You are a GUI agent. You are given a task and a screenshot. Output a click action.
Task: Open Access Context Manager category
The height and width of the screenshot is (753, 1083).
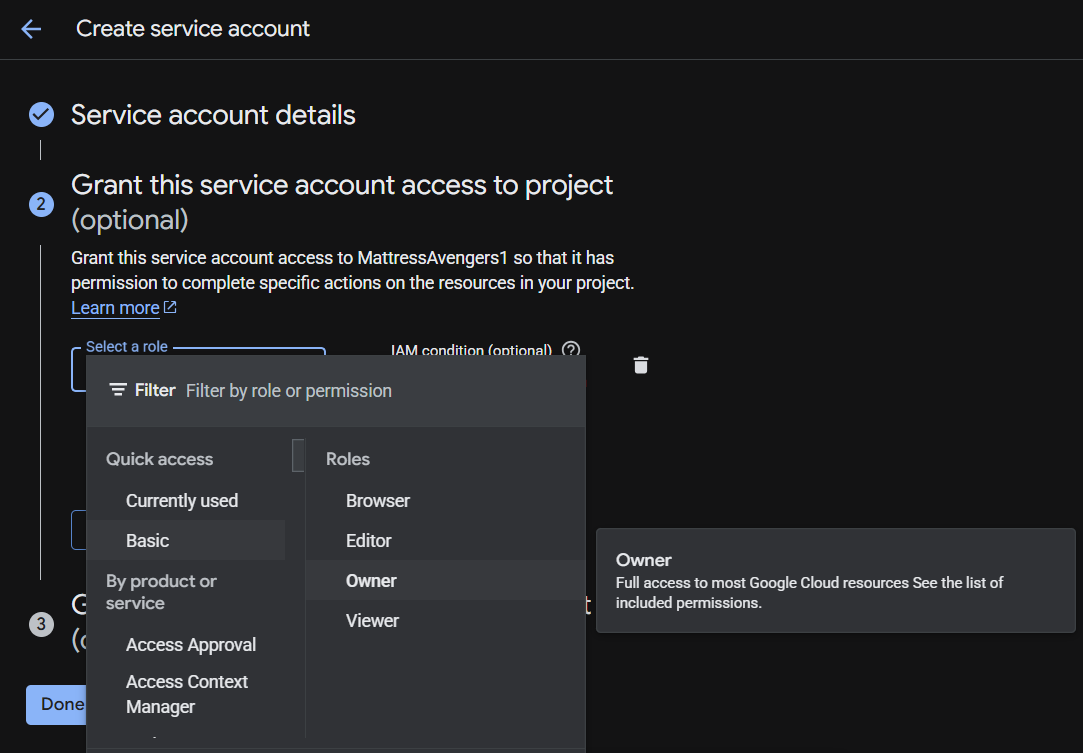tap(187, 694)
